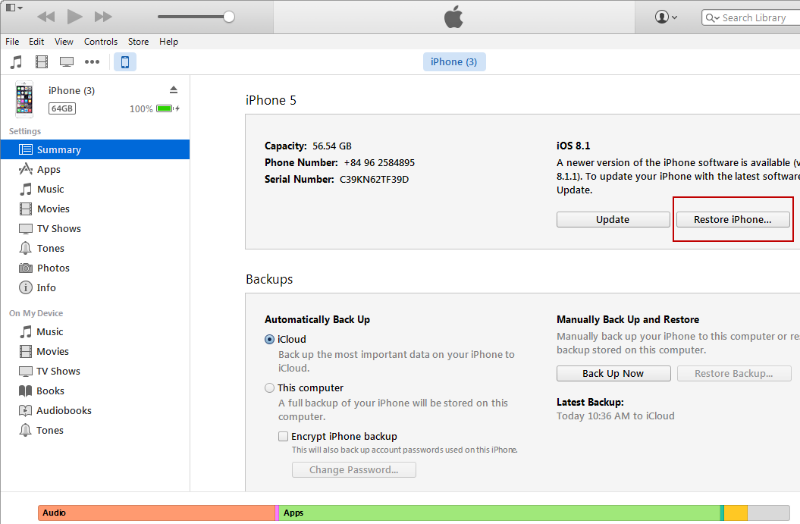Open the window mode dropdown at top-left corner
The height and width of the screenshot is (524, 800).
[14, 8]
